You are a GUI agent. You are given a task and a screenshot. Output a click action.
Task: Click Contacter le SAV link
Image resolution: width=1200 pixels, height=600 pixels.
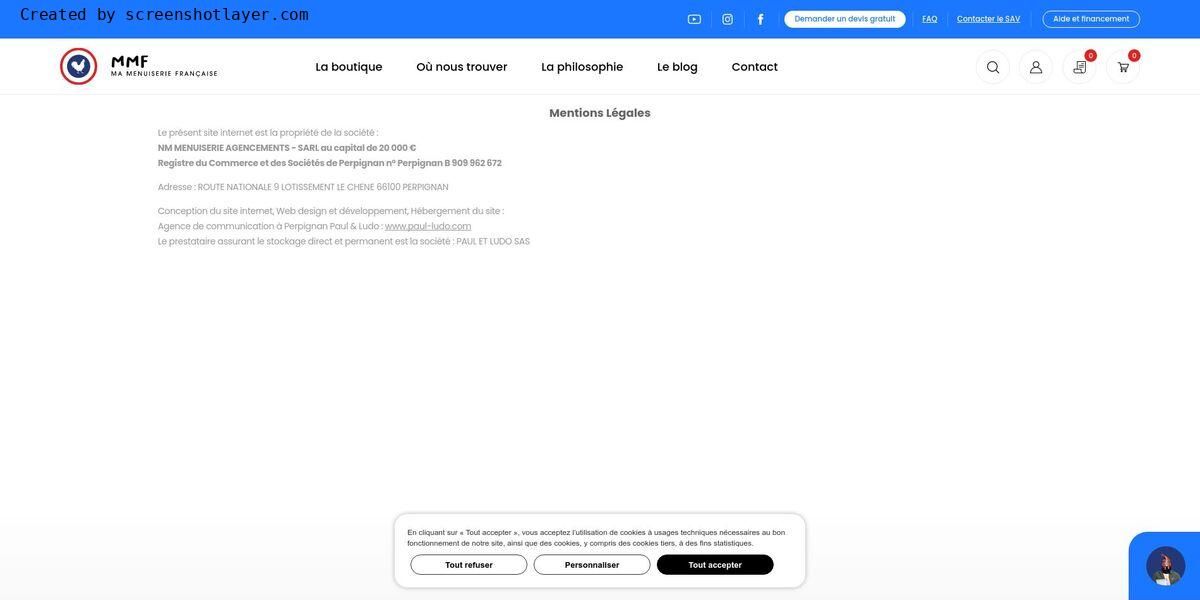pos(988,19)
